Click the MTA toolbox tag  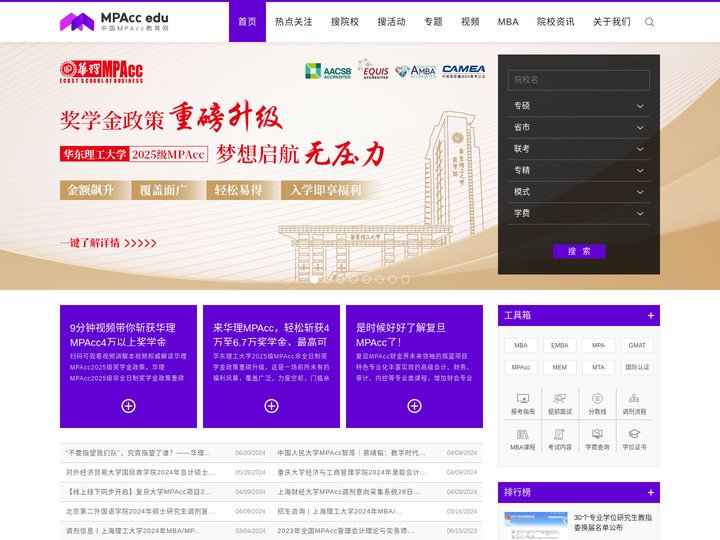[598, 367]
